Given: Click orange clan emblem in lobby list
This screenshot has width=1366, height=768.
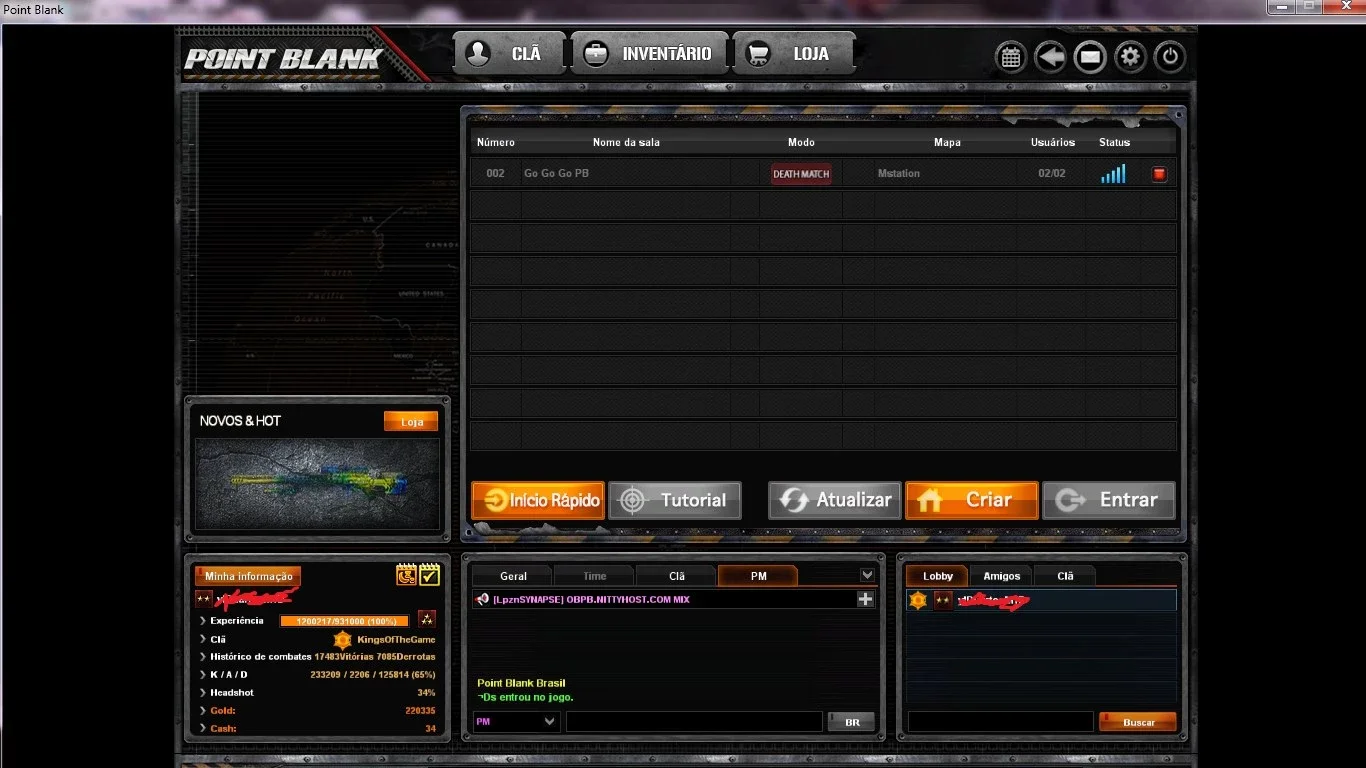Looking at the screenshot, I should (918, 600).
